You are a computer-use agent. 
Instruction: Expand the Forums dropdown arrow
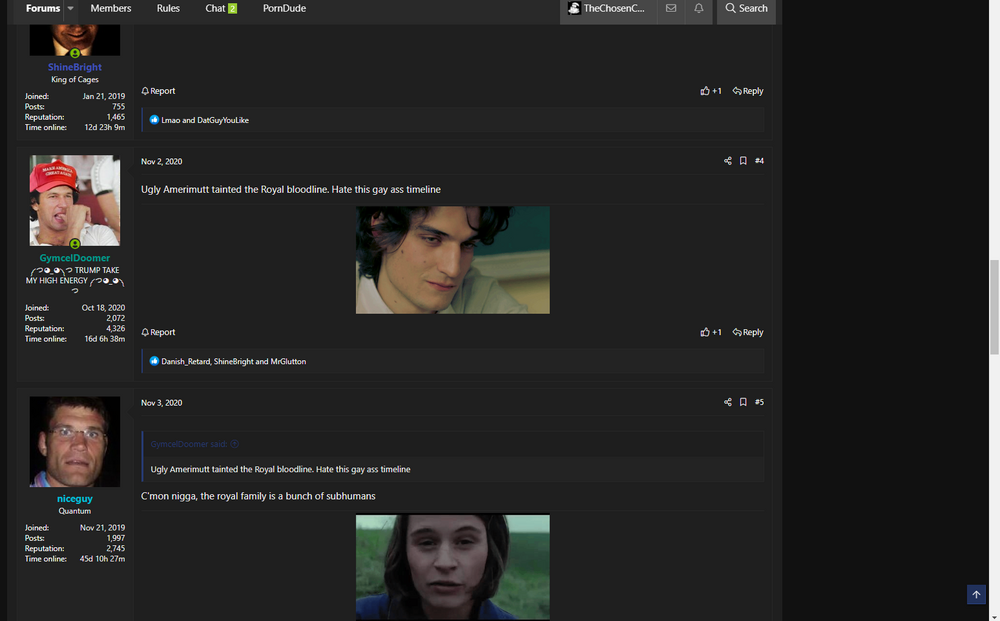pos(70,8)
